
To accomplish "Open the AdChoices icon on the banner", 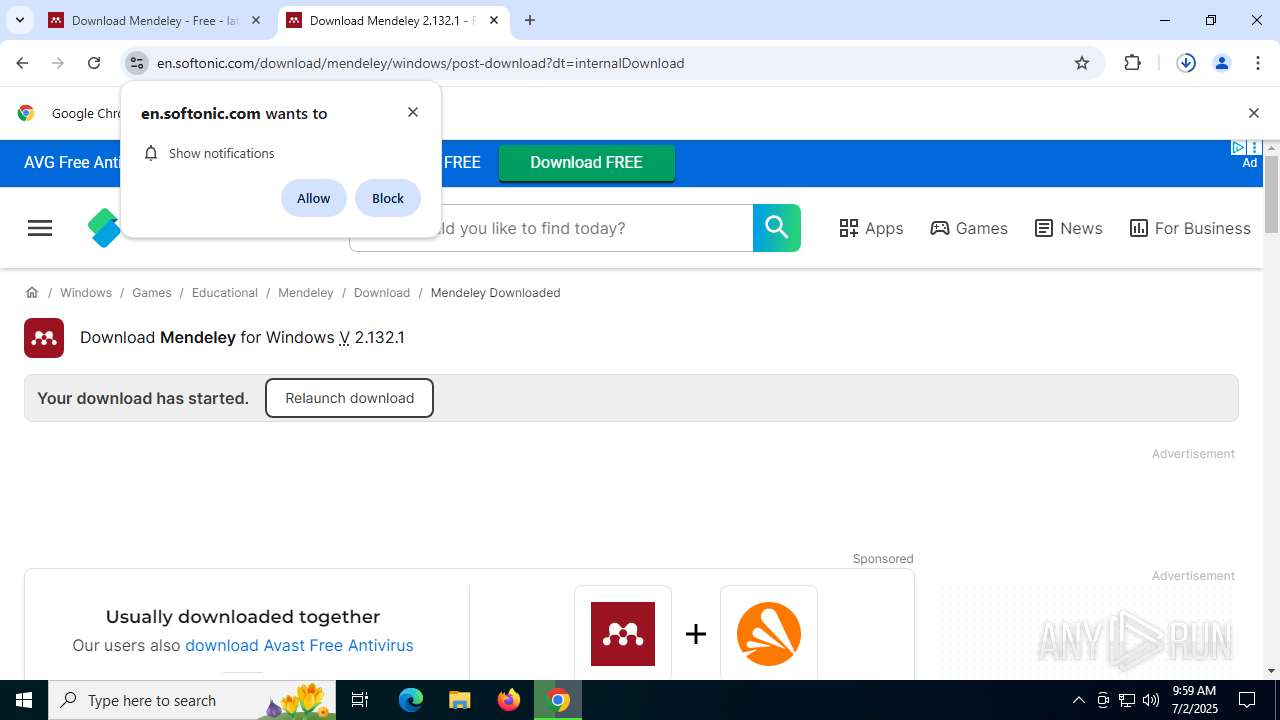I will click(1238, 147).
